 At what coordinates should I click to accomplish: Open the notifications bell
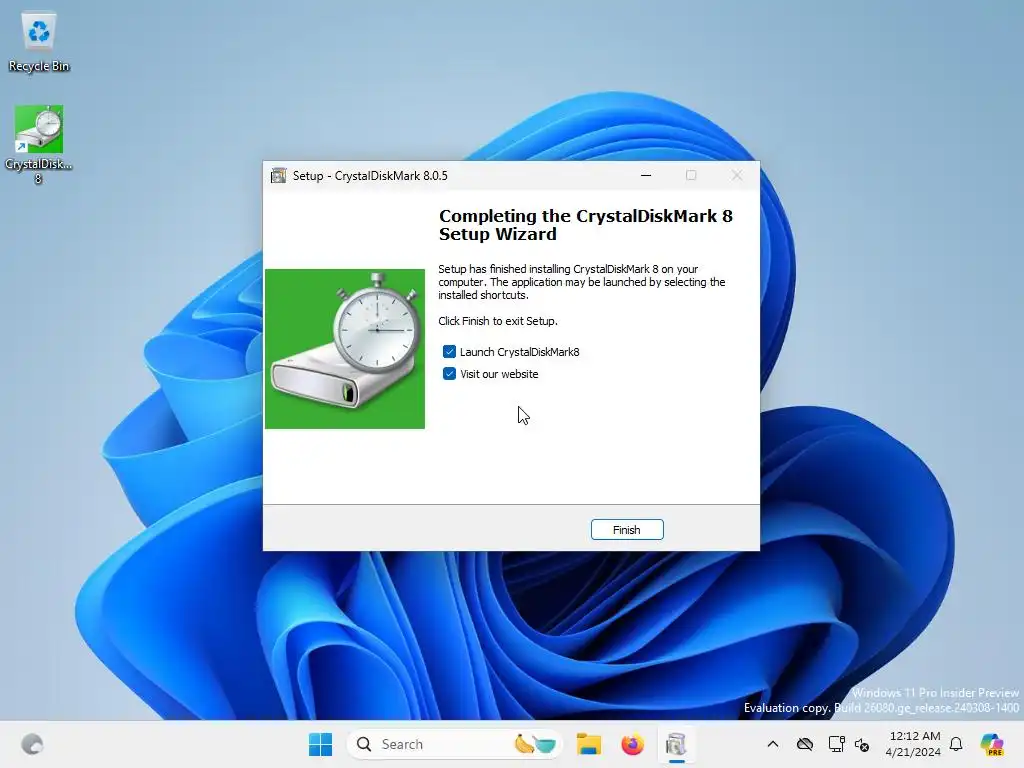pos(956,744)
